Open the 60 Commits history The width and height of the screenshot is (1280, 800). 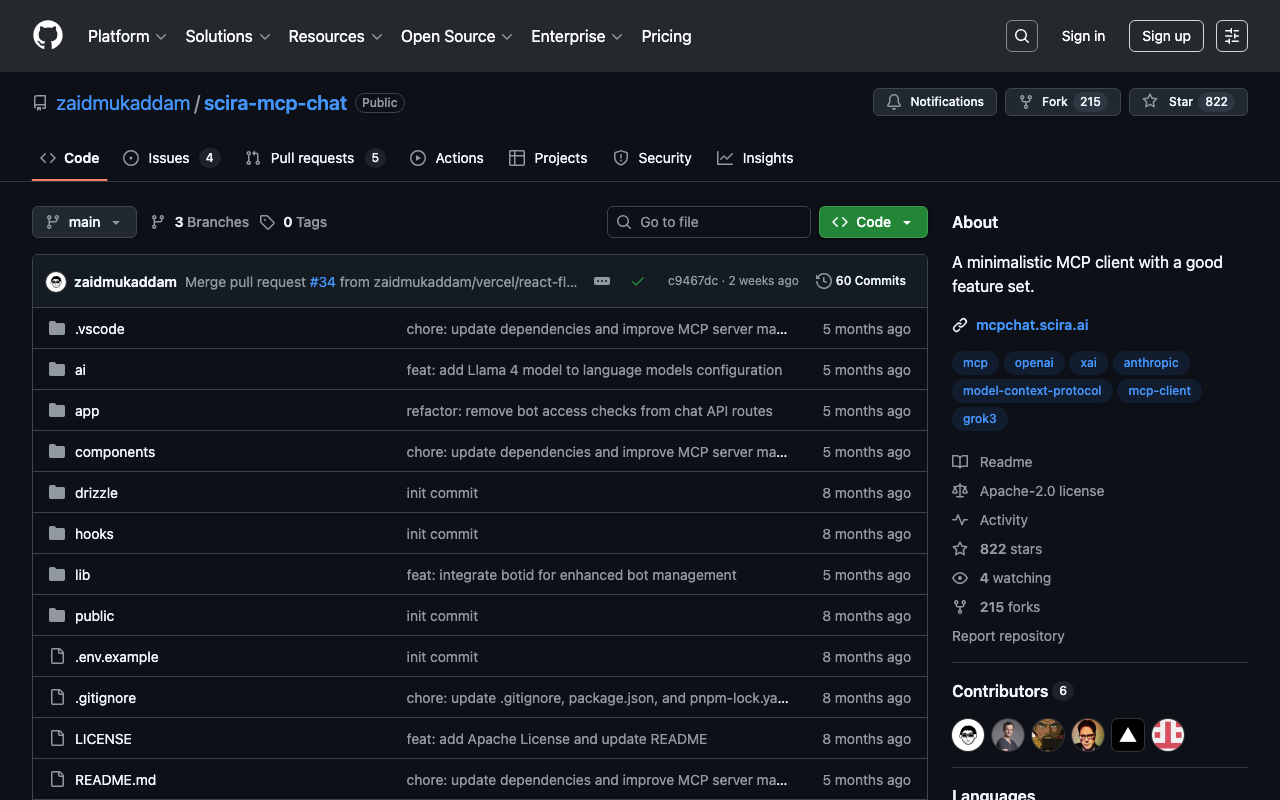[861, 281]
